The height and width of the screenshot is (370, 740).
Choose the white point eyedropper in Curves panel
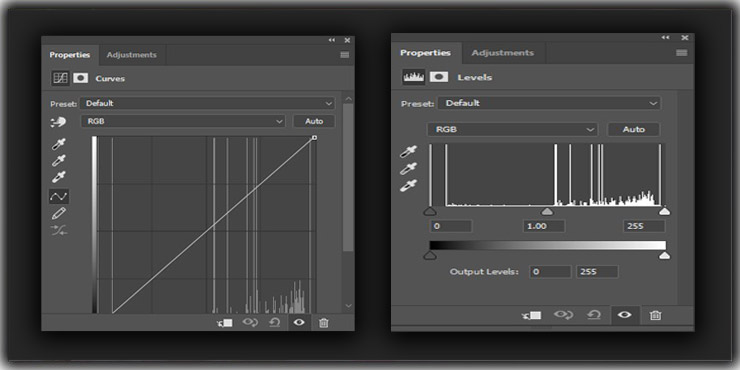point(59,177)
